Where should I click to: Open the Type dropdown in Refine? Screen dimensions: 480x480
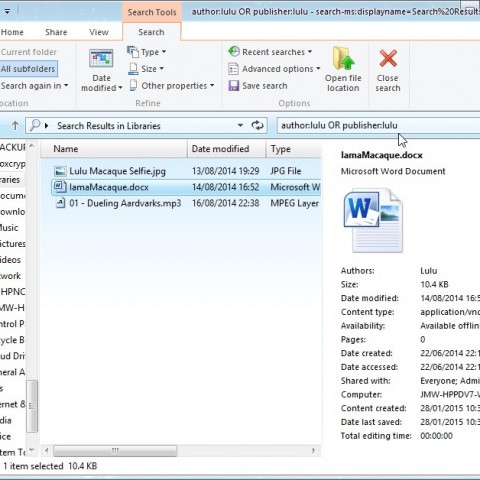(164, 52)
